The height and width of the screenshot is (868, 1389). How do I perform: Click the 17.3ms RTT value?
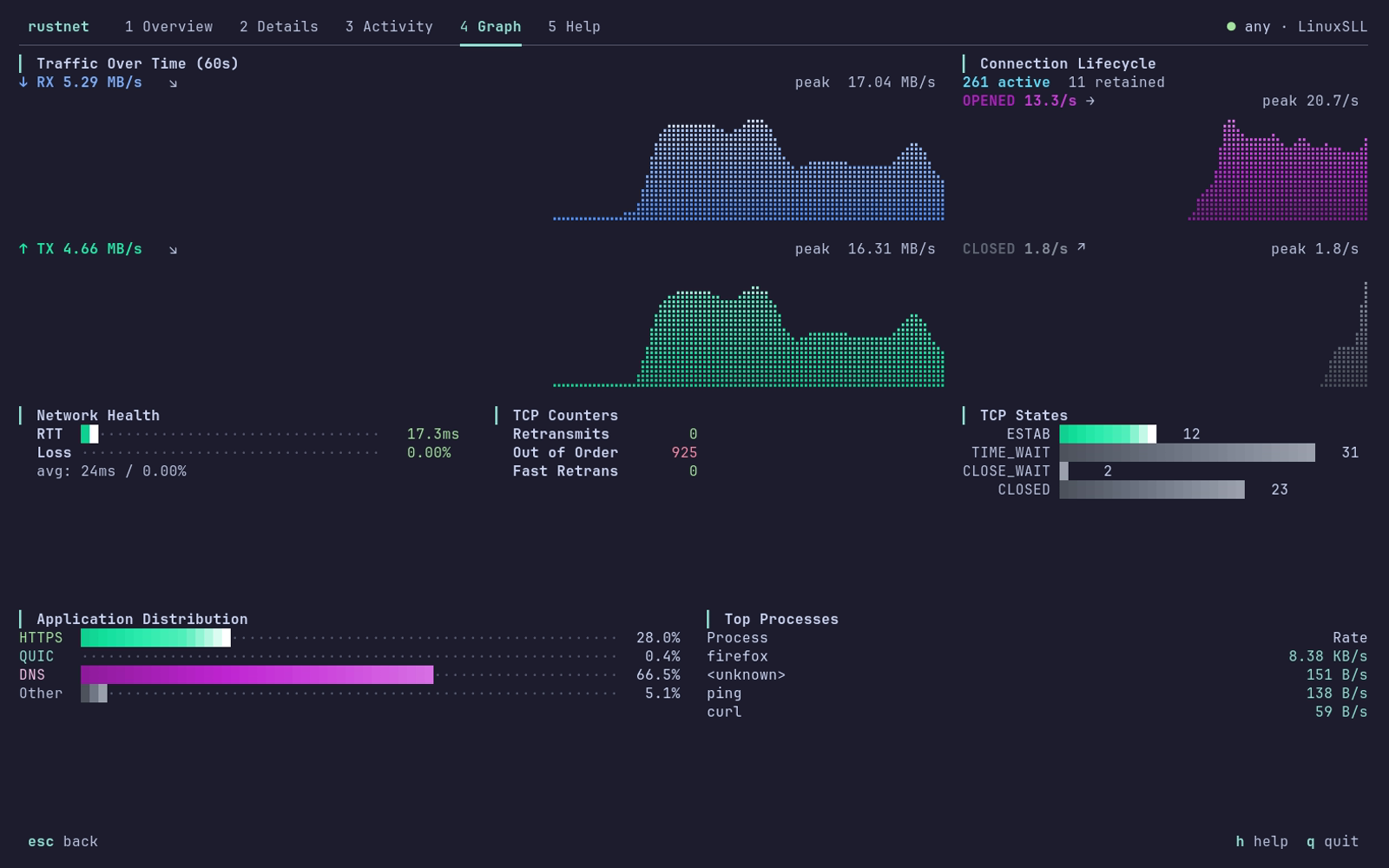433,434
